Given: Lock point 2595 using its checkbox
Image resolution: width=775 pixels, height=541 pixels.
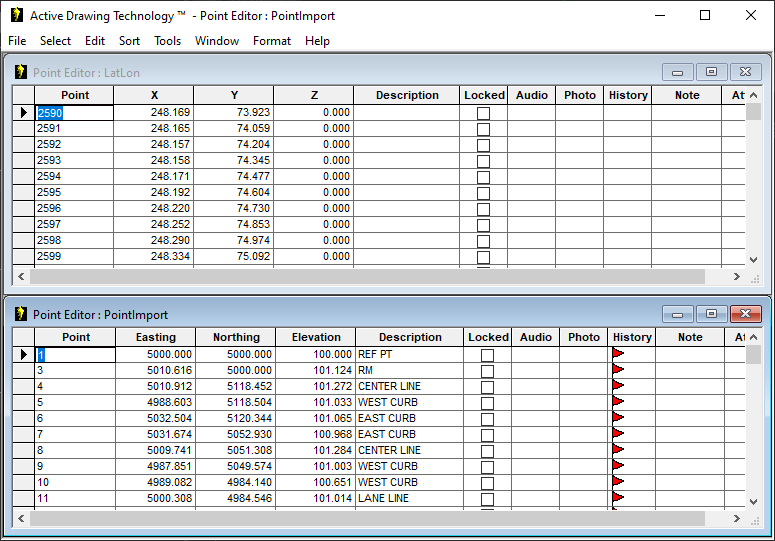Looking at the screenshot, I should [484, 193].
